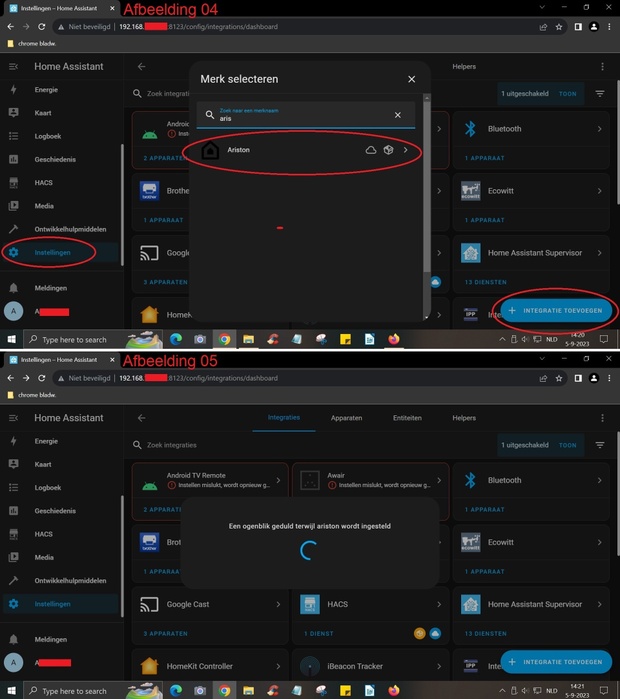
Task: Open '13 DIENSTEN' under Supervisor in Afbeelding 05
Action: point(486,633)
